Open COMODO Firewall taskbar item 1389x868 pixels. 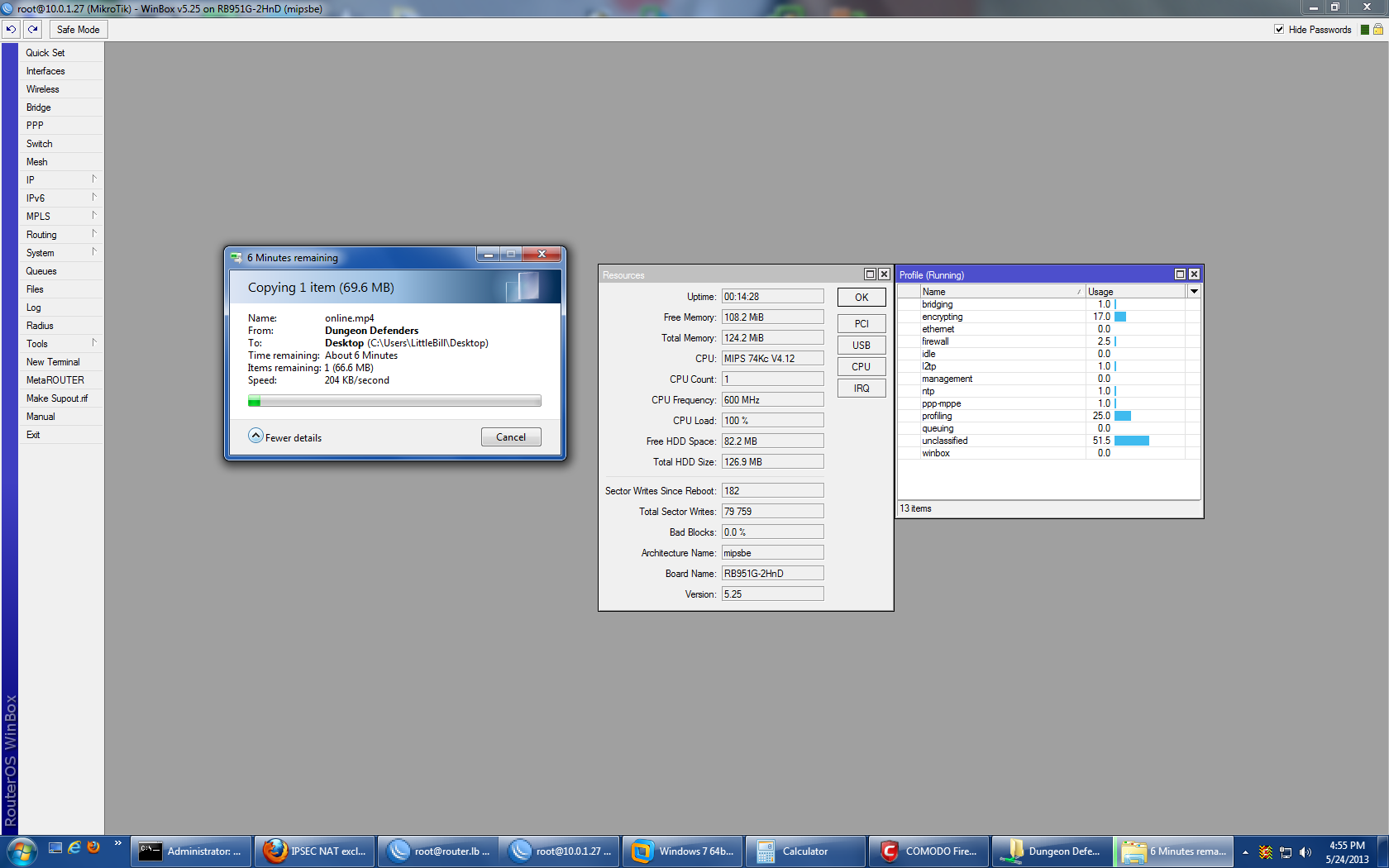[929, 851]
